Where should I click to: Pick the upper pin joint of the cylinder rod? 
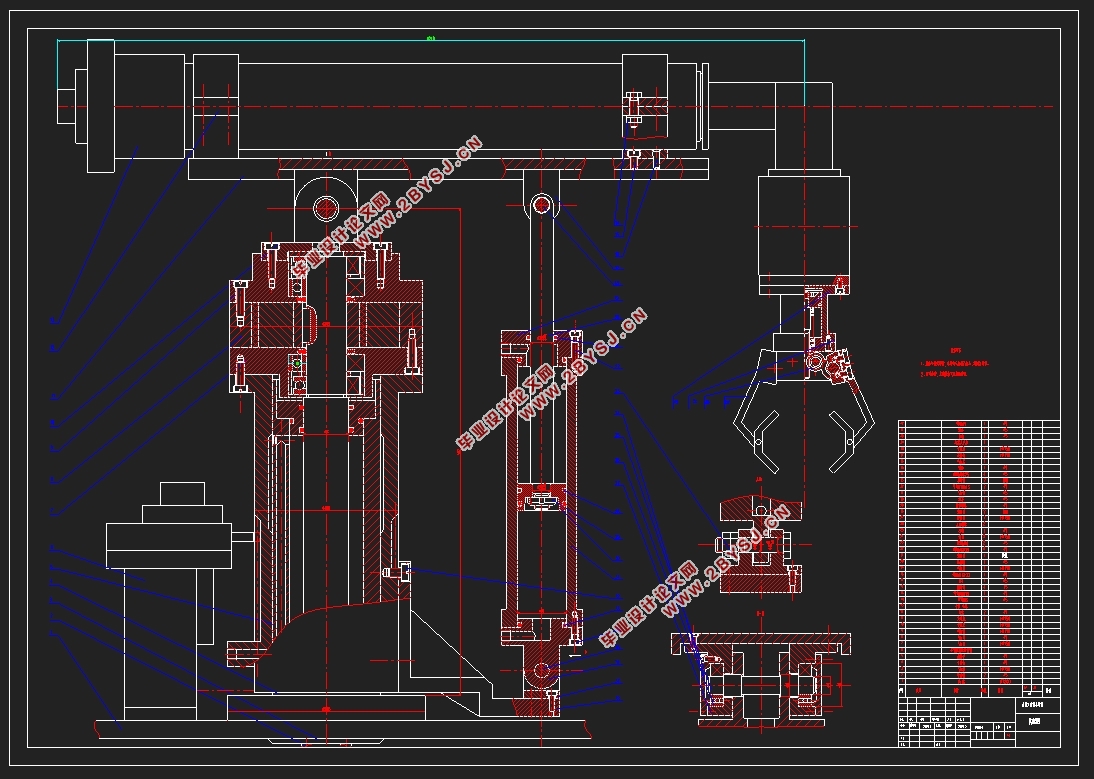click(542, 204)
